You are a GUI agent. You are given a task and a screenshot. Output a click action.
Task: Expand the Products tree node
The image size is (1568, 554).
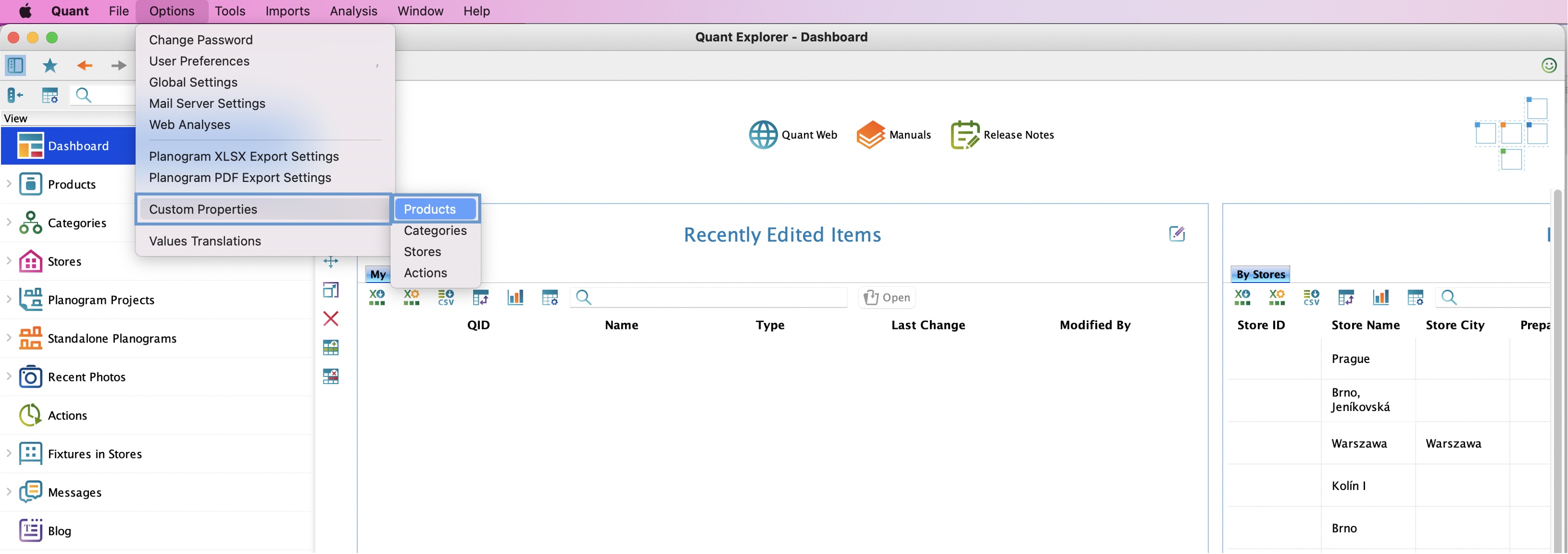coord(8,183)
